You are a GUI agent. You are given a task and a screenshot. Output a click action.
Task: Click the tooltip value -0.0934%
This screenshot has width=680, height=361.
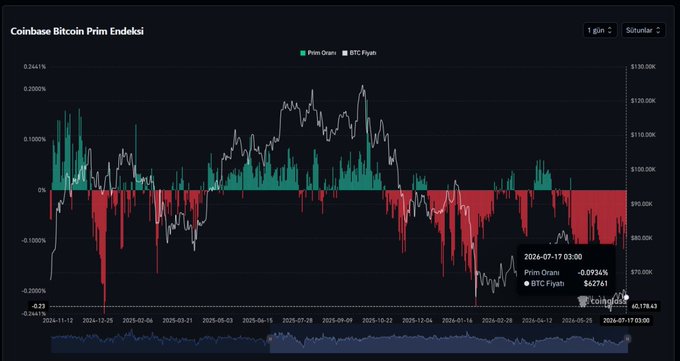pos(592,272)
